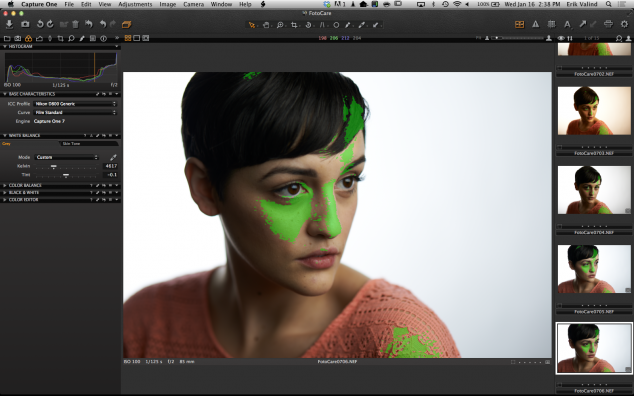The image size is (634, 396).
Task: Click the Print icon
Action: pos(608,24)
